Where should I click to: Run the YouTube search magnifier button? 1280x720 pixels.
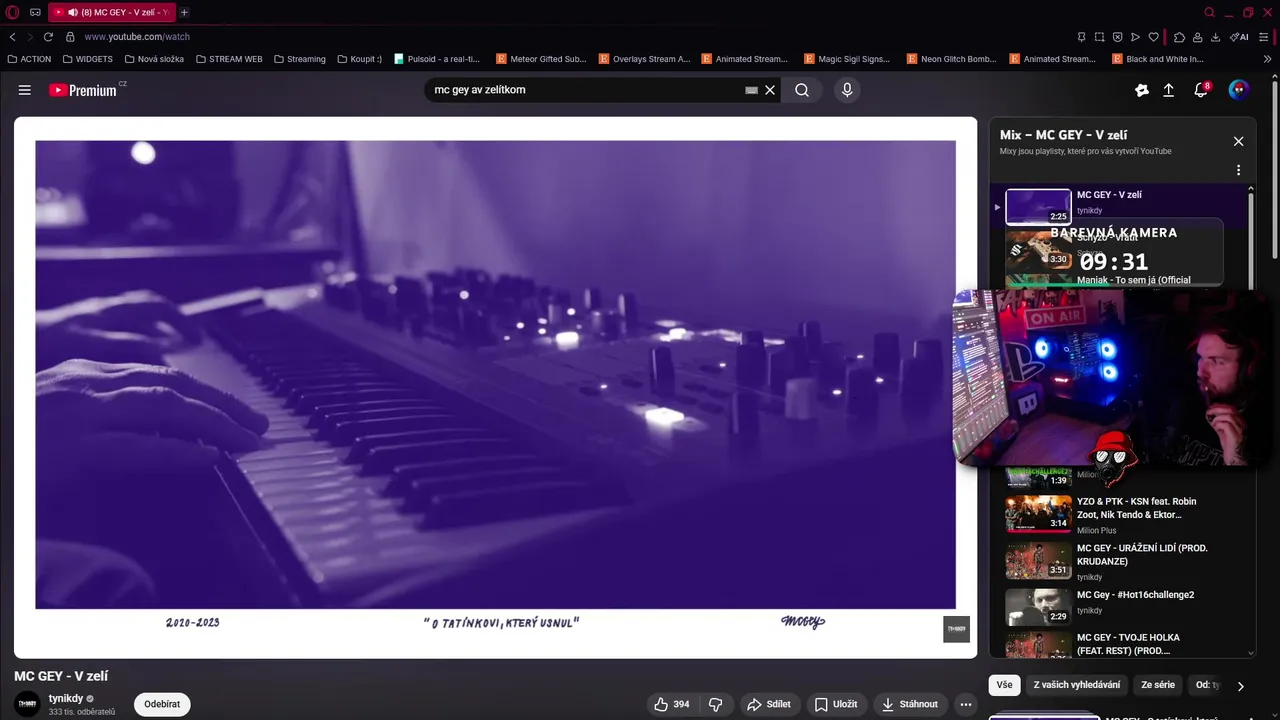802,90
